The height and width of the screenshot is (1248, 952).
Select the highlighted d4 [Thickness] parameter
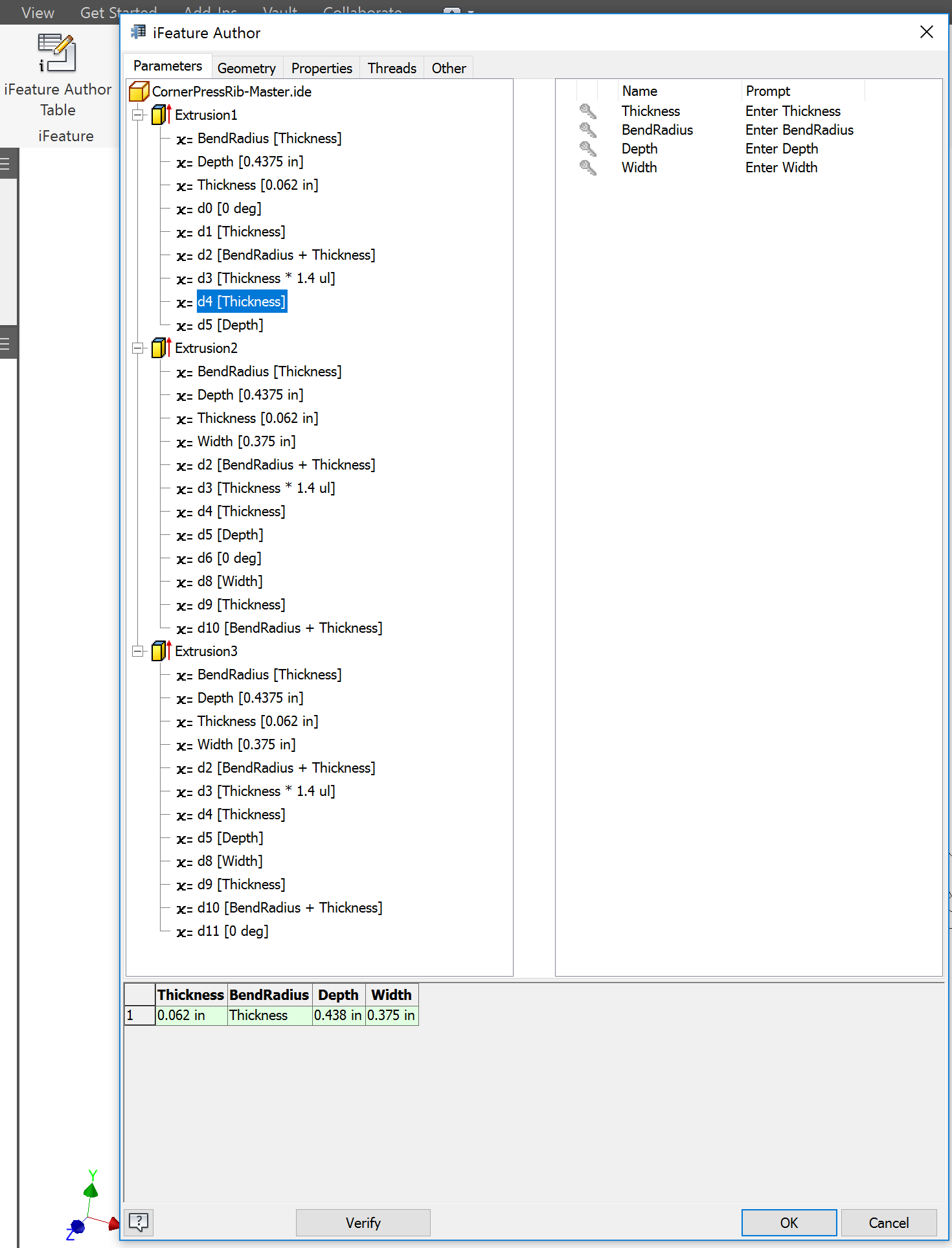pos(242,302)
